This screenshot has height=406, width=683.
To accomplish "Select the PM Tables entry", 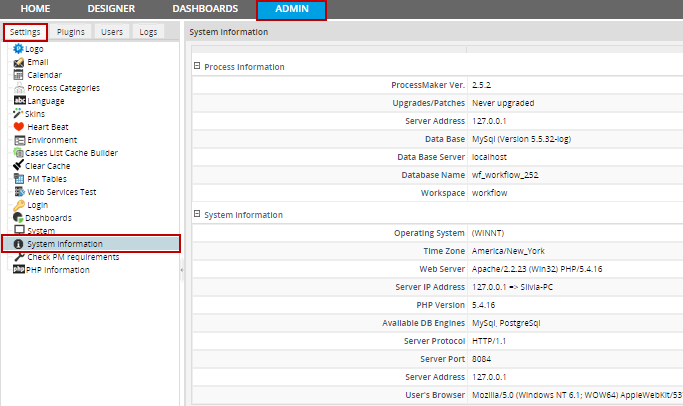I will click(x=47, y=179).
